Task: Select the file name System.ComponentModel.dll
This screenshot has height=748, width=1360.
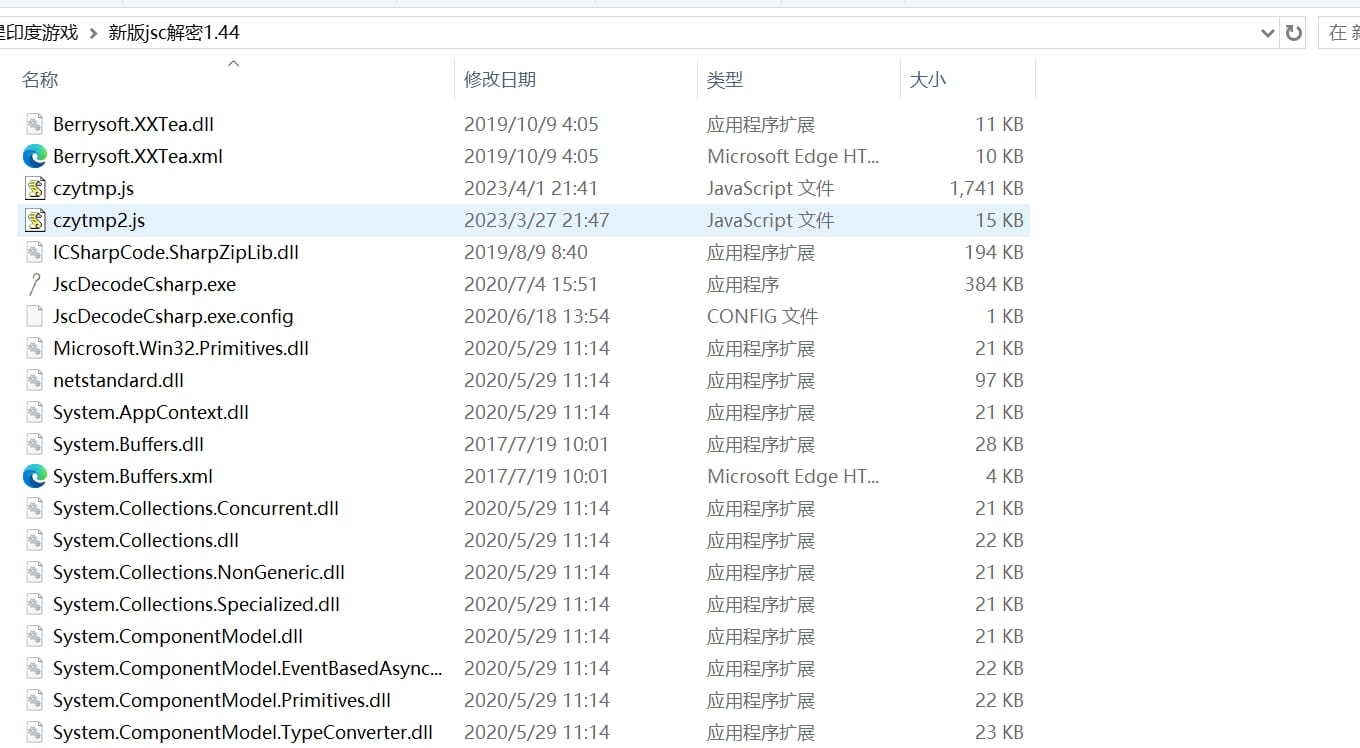Action: pos(178,636)
